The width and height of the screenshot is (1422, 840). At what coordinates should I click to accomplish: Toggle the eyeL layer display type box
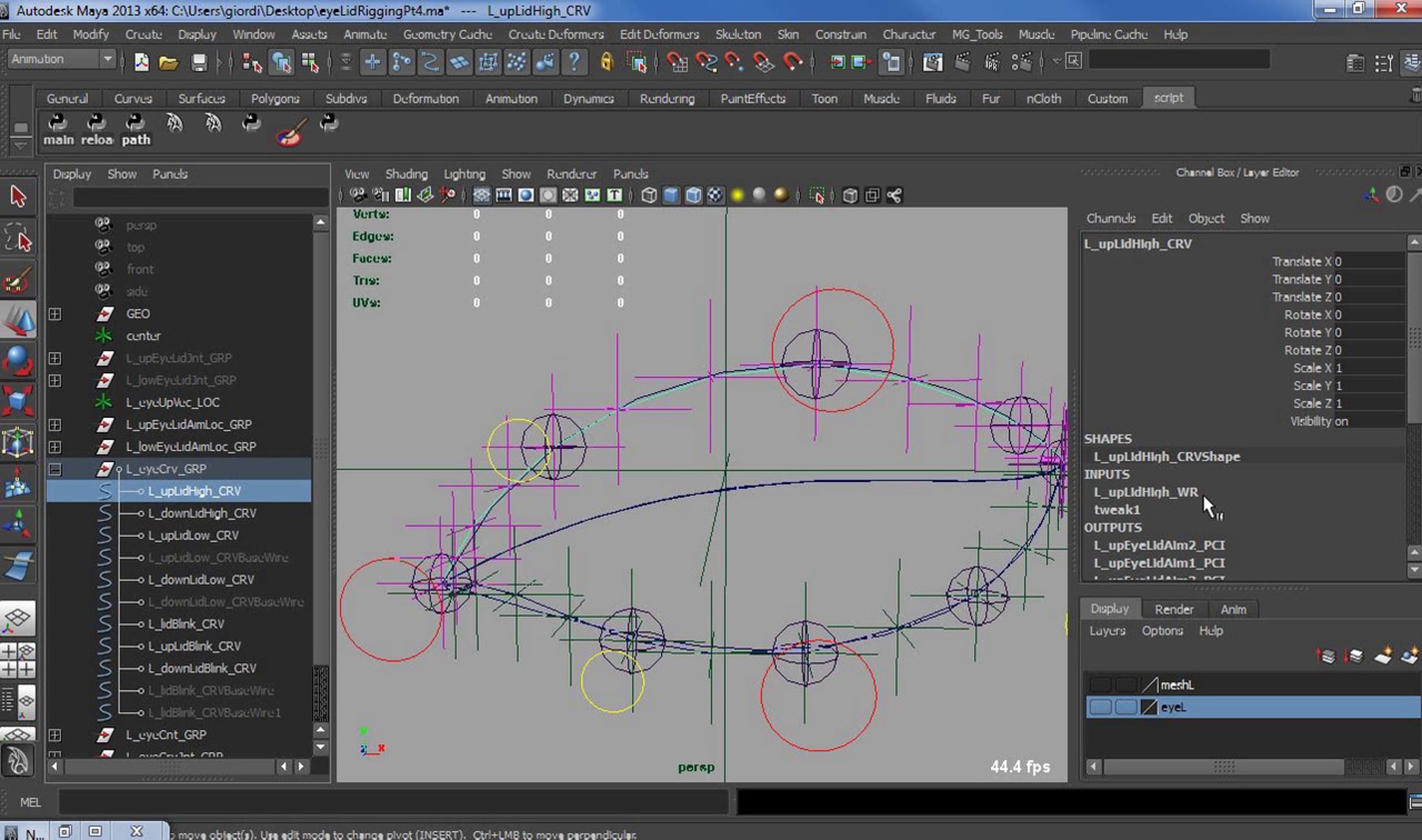pos(1125,707)
